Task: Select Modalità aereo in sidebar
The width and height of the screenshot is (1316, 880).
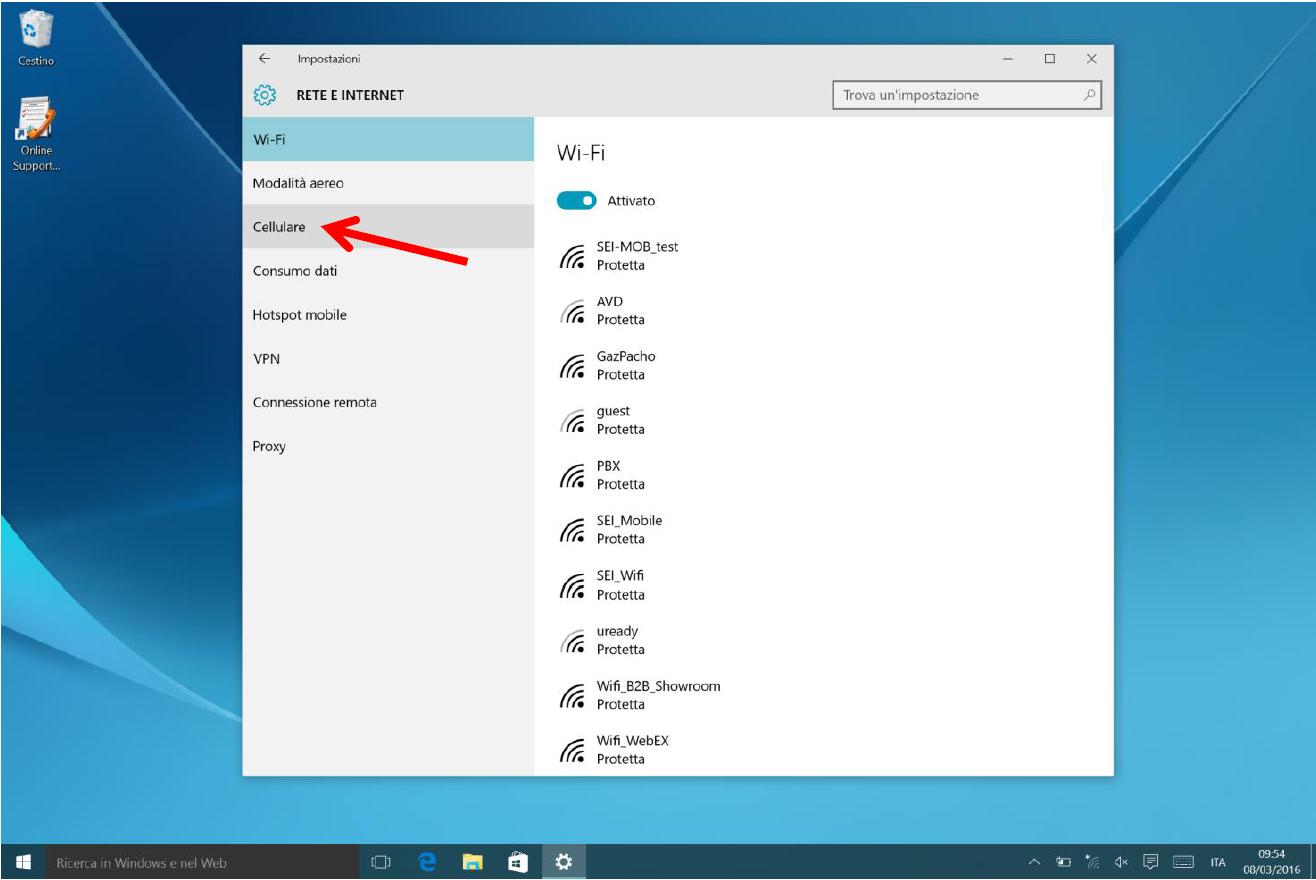Action: 389,183
